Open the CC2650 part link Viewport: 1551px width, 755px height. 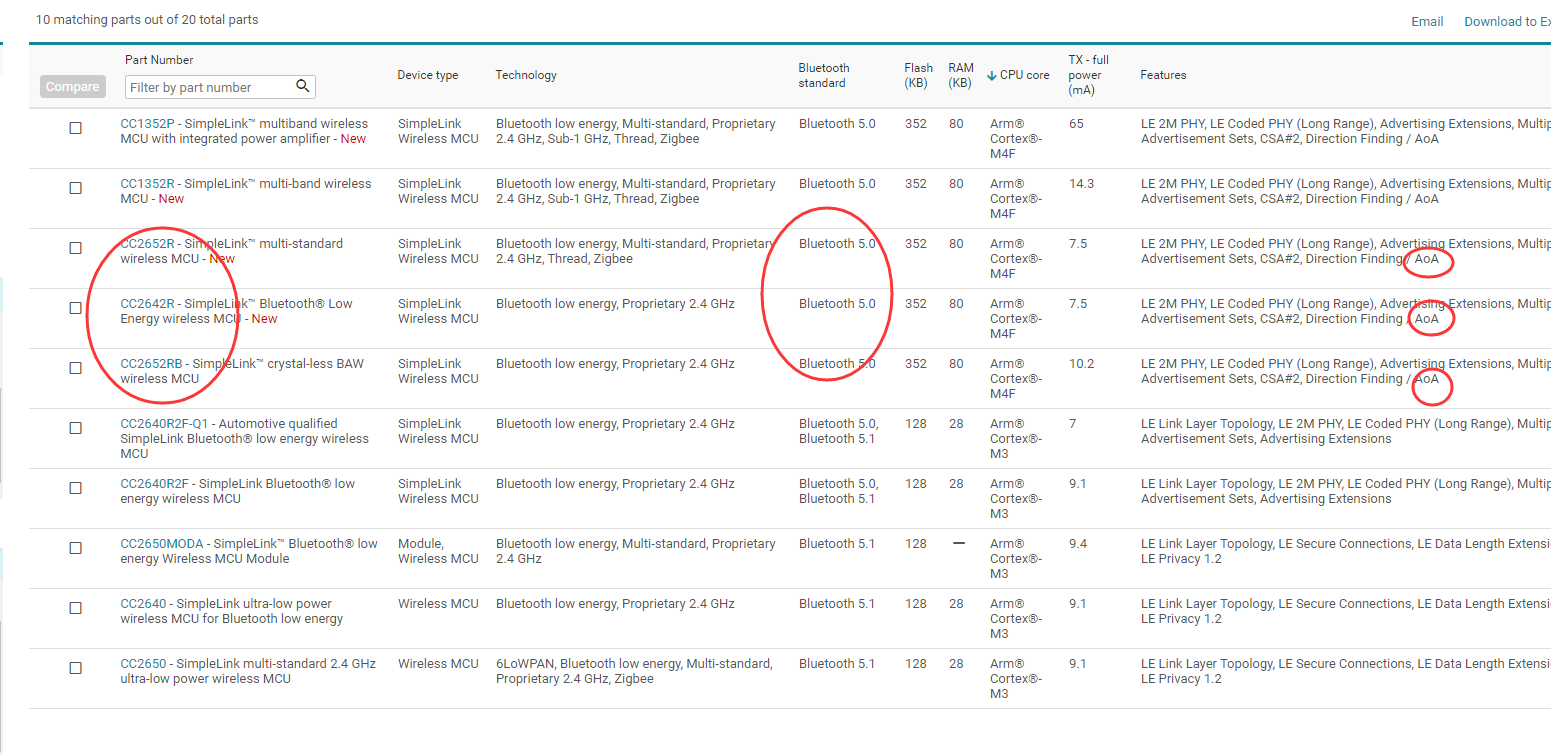pos(142,664)
